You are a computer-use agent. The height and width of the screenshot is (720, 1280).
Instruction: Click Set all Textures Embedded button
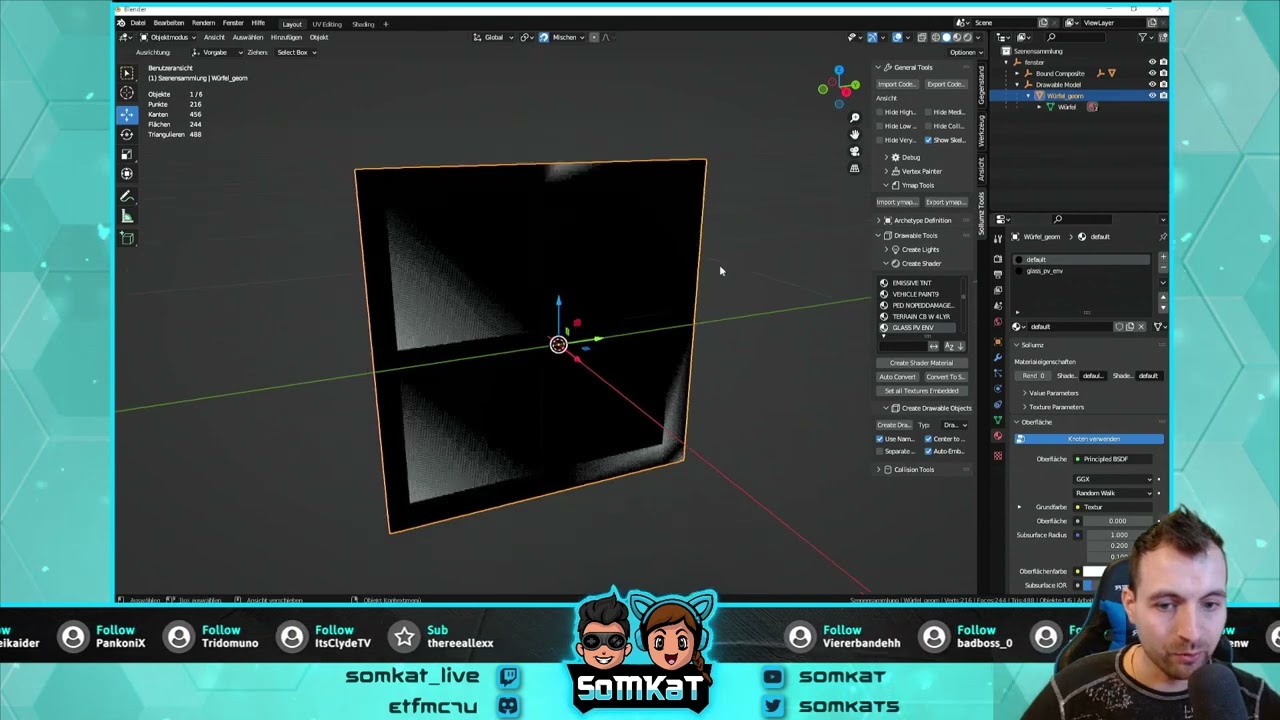[x=921, y=391]
